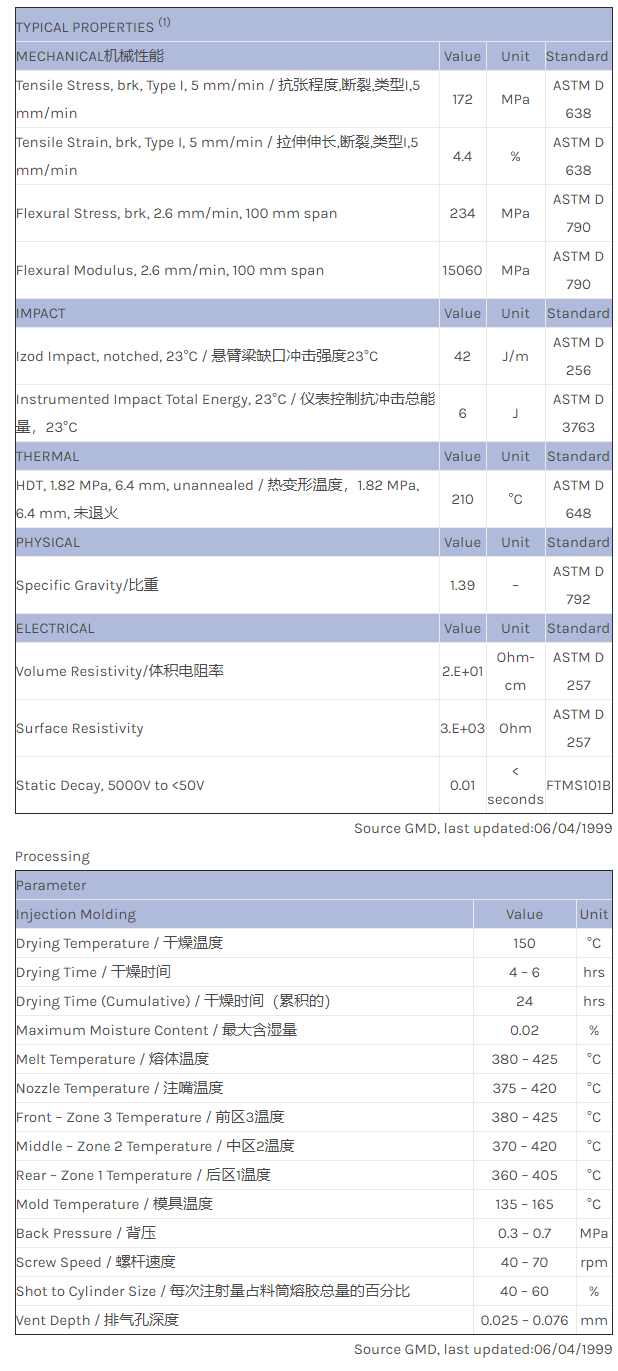Screen dimensions: 618x1371
Task: Click Volume Resistivity value 2.E+01
Action: click(x=462, y=671)
